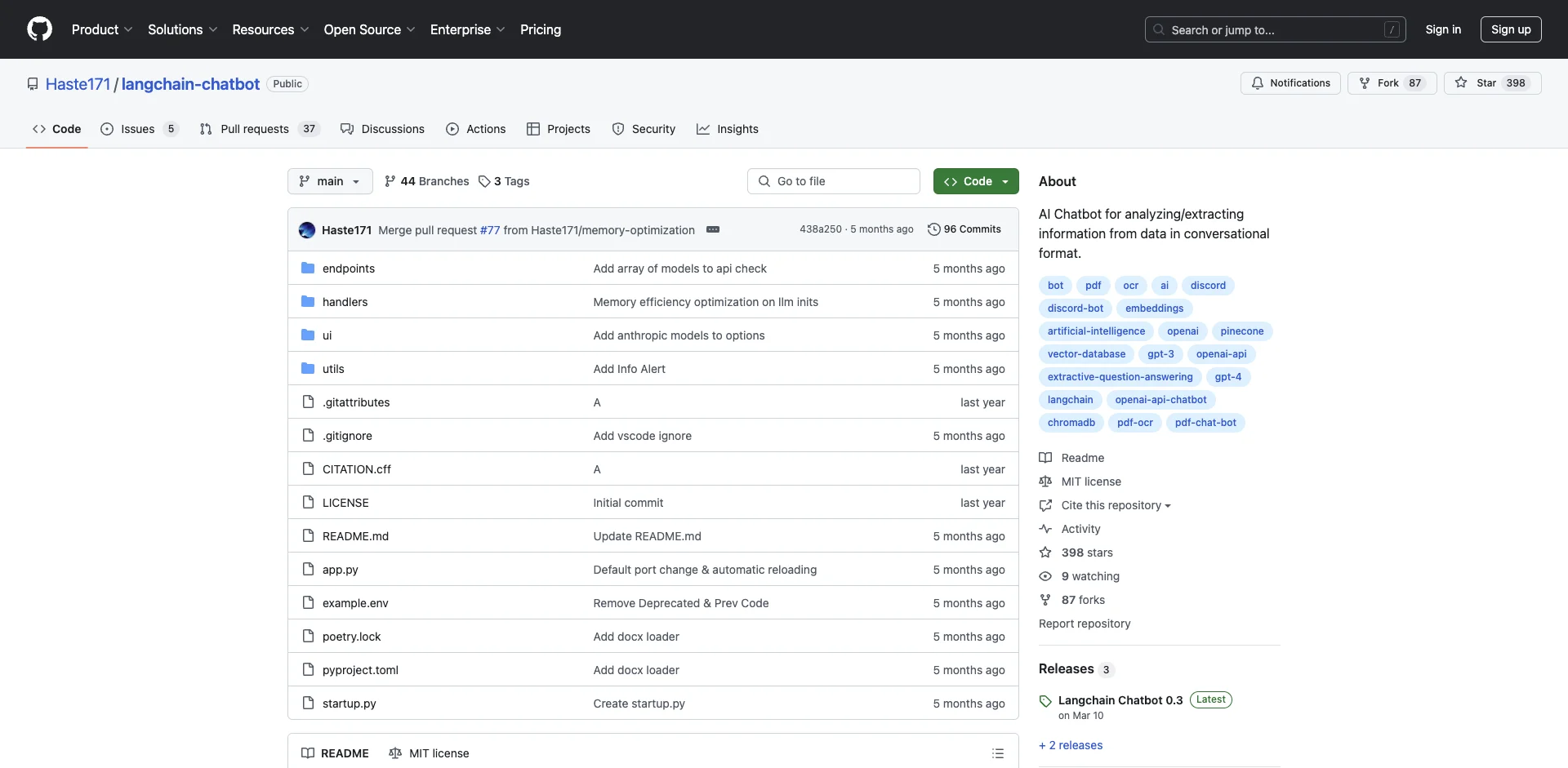1568x768 pixels.
Task: Go to the Pricing page
Action: pos(541,29)
